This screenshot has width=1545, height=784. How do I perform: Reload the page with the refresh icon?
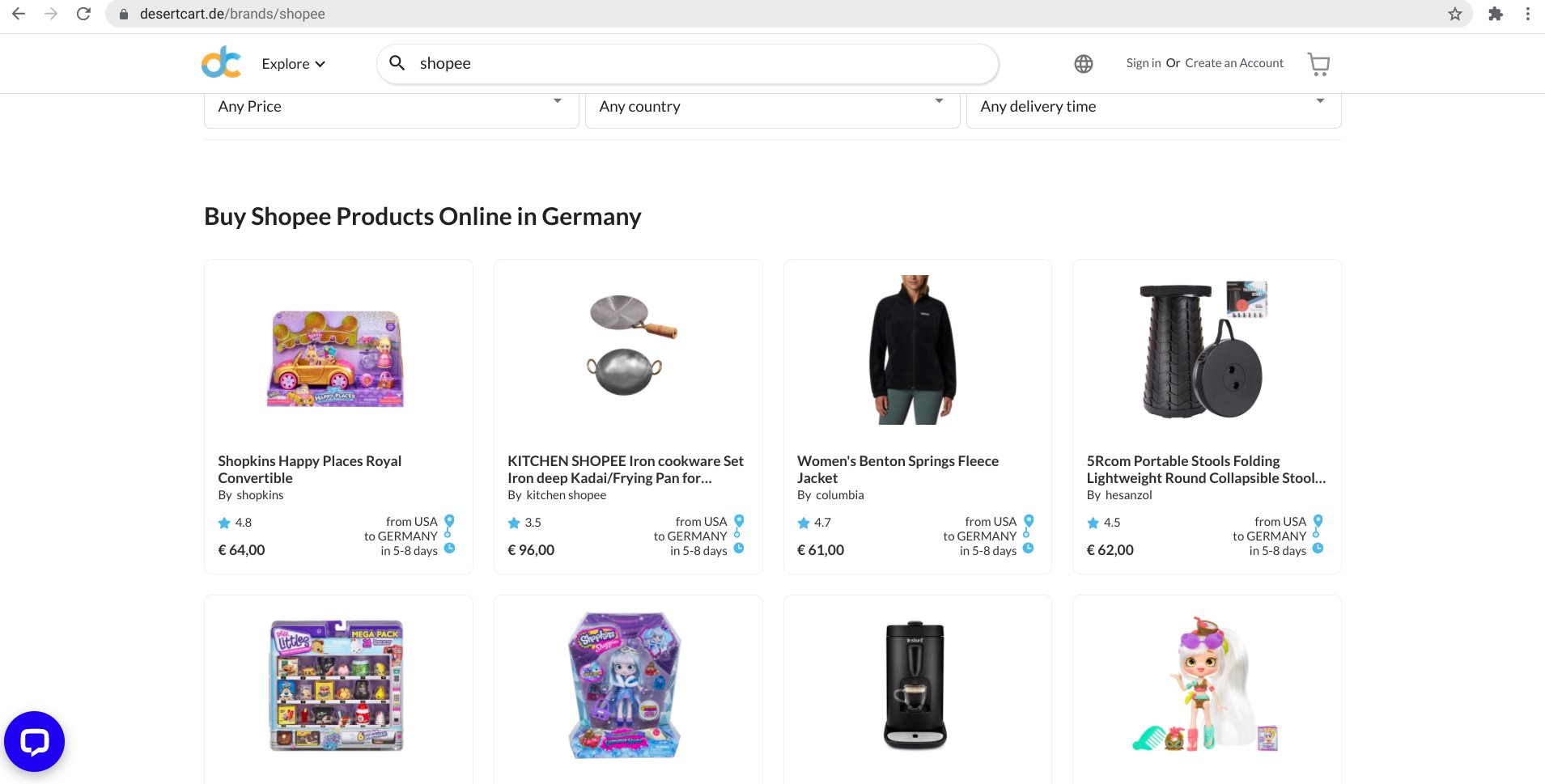83,14
